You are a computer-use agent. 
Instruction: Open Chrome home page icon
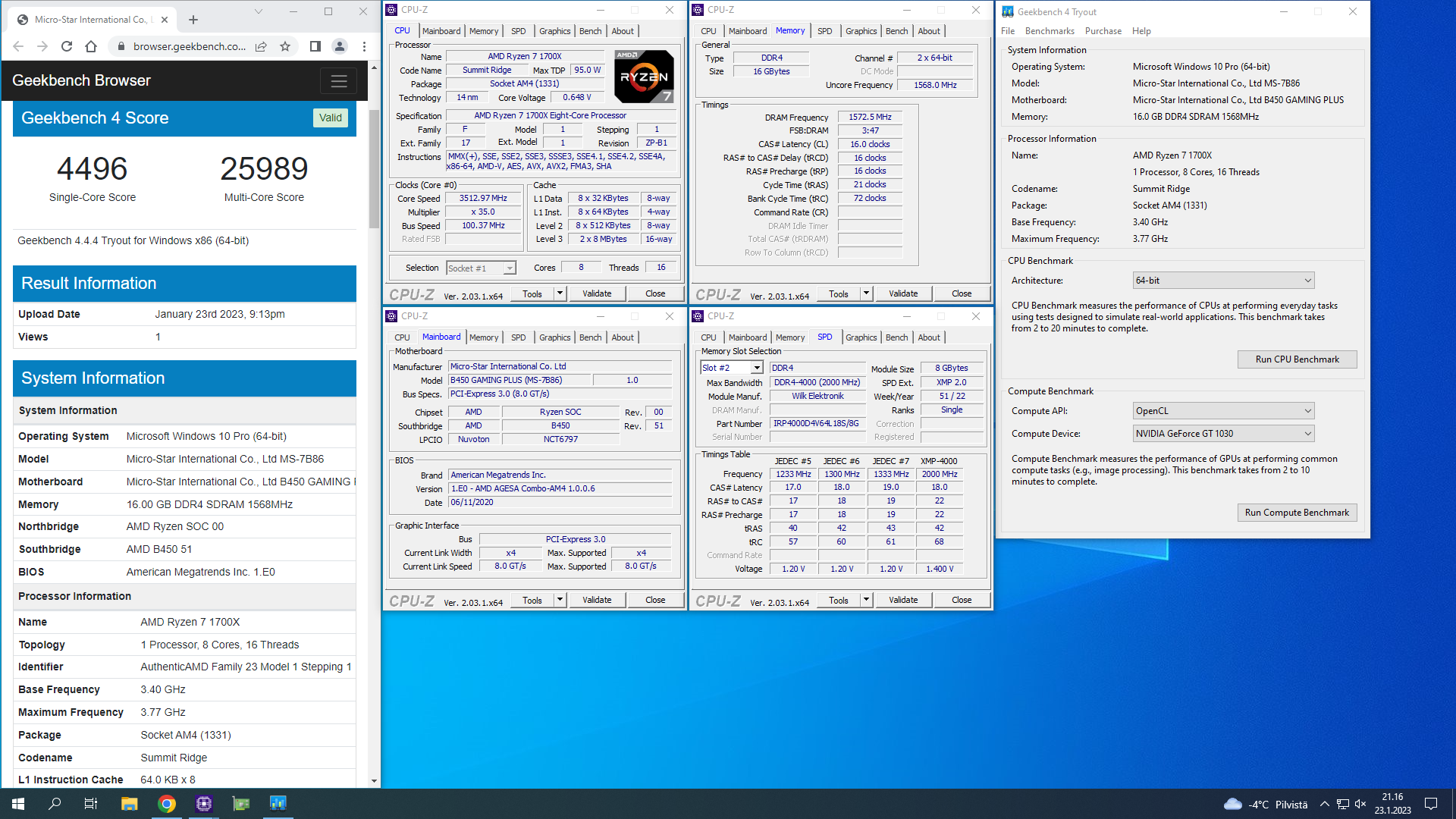91,46
